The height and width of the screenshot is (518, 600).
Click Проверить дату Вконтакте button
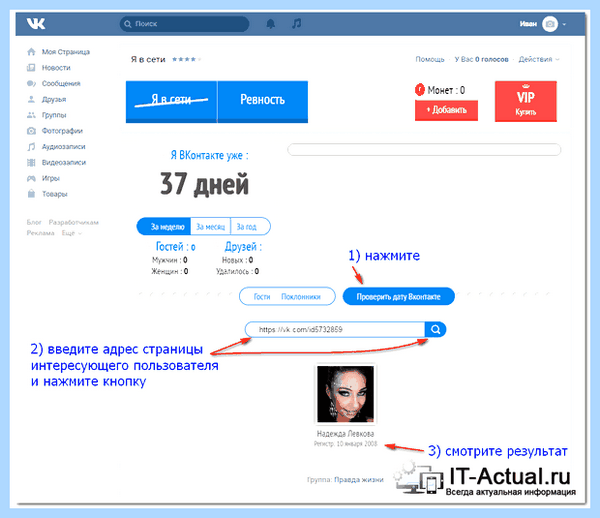[398, 296]
